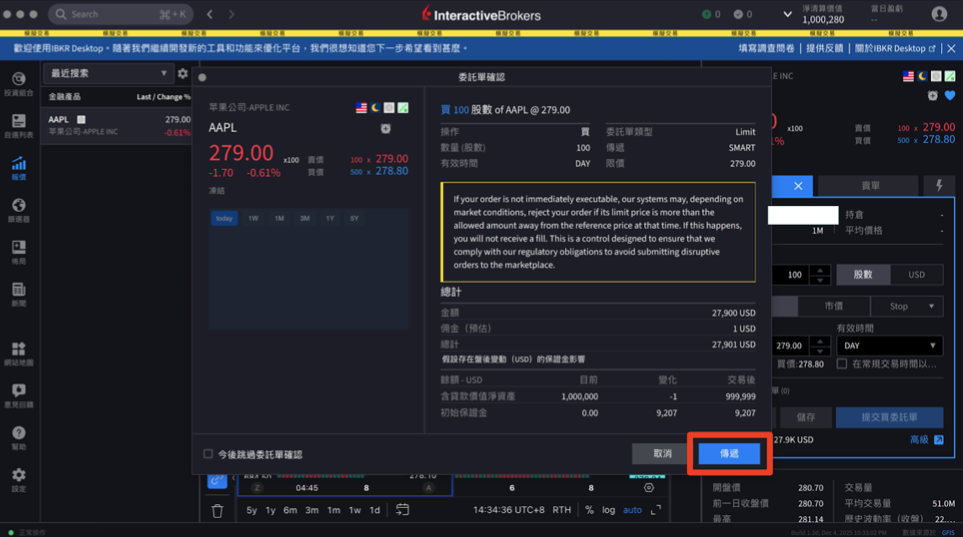Click the 高級 advanced popout arrow icon

[939, 439]
